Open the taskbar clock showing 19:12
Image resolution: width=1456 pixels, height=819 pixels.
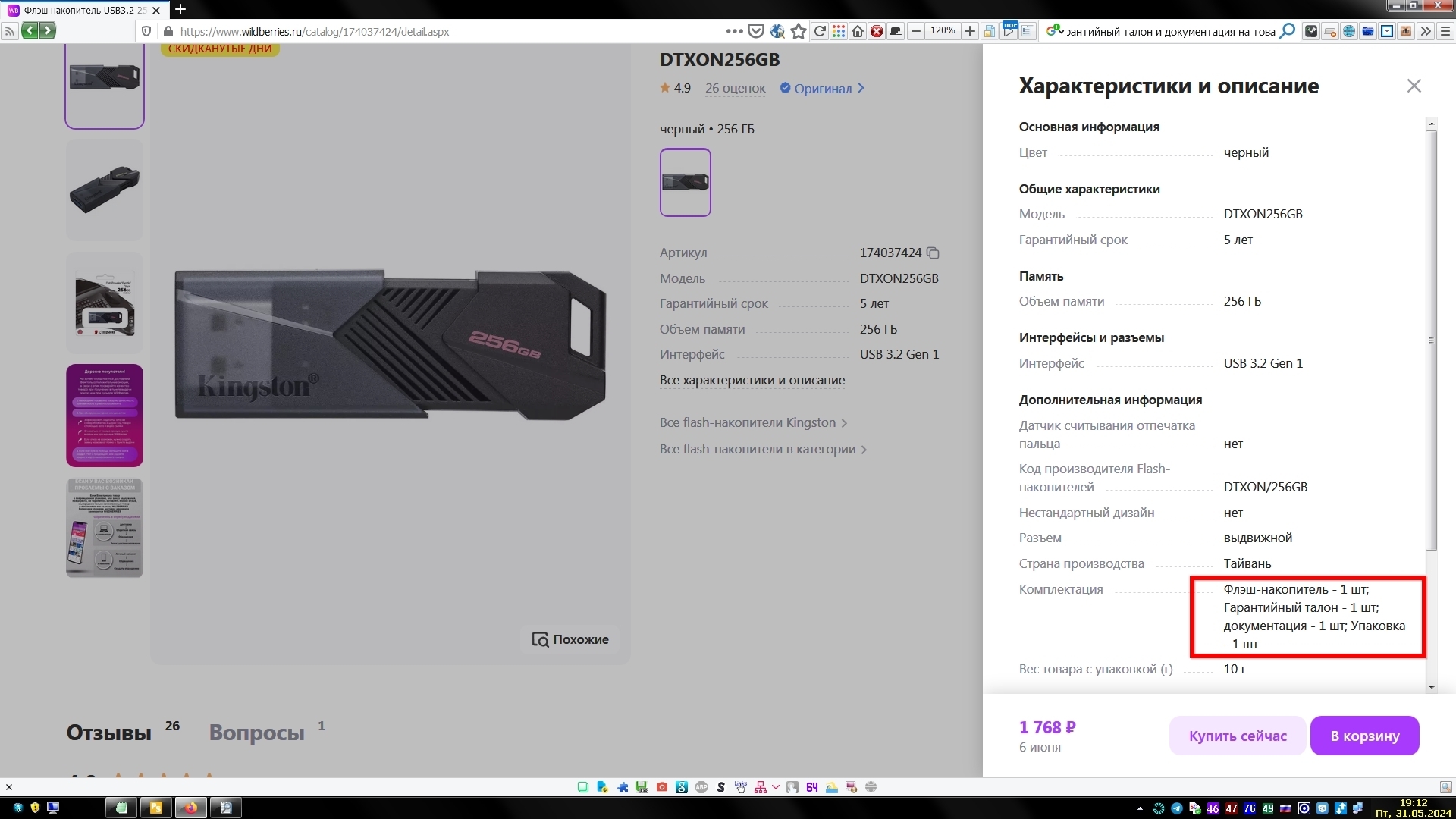(x=1413, y=808)
